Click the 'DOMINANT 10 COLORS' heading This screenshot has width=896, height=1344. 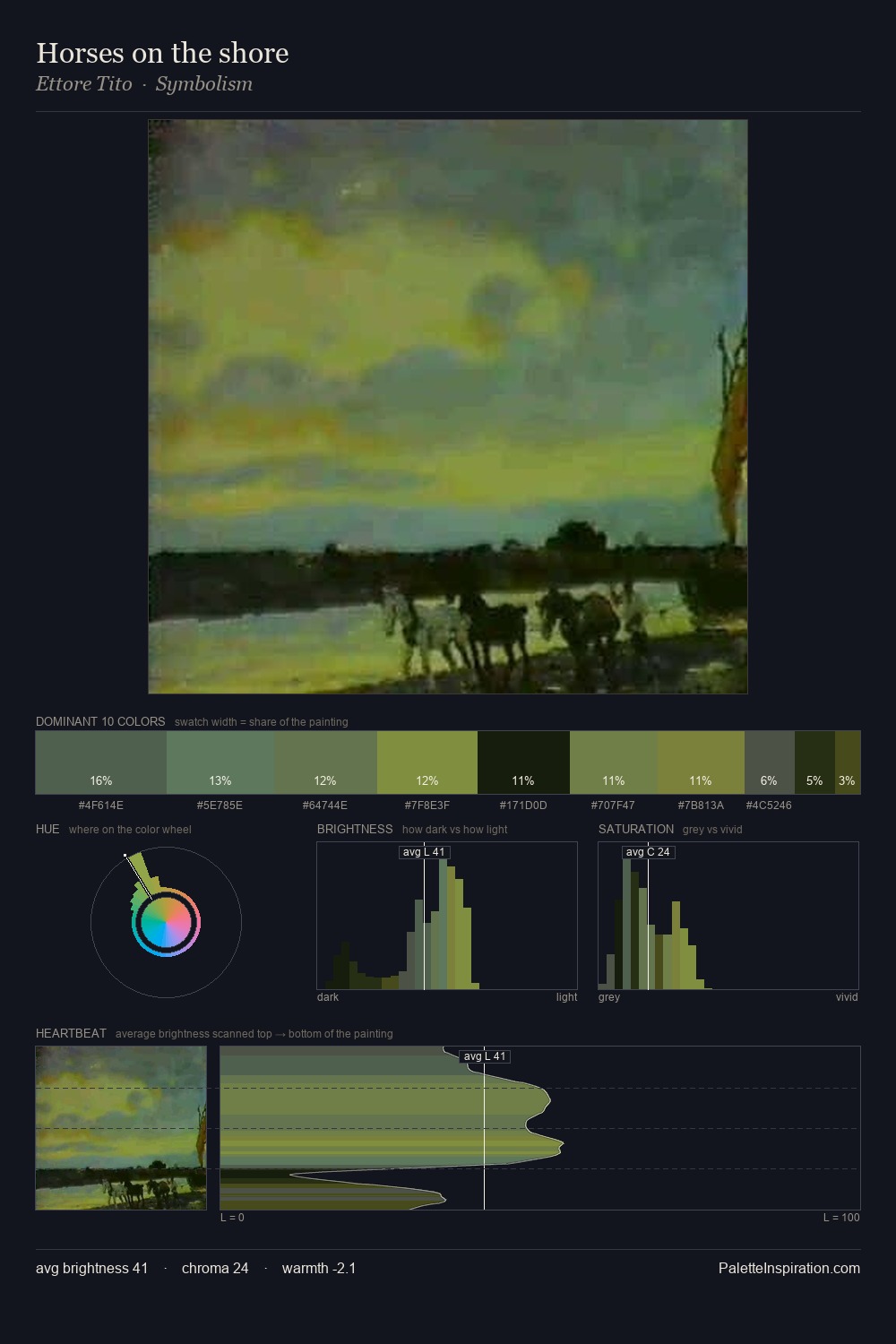(100, 721)
